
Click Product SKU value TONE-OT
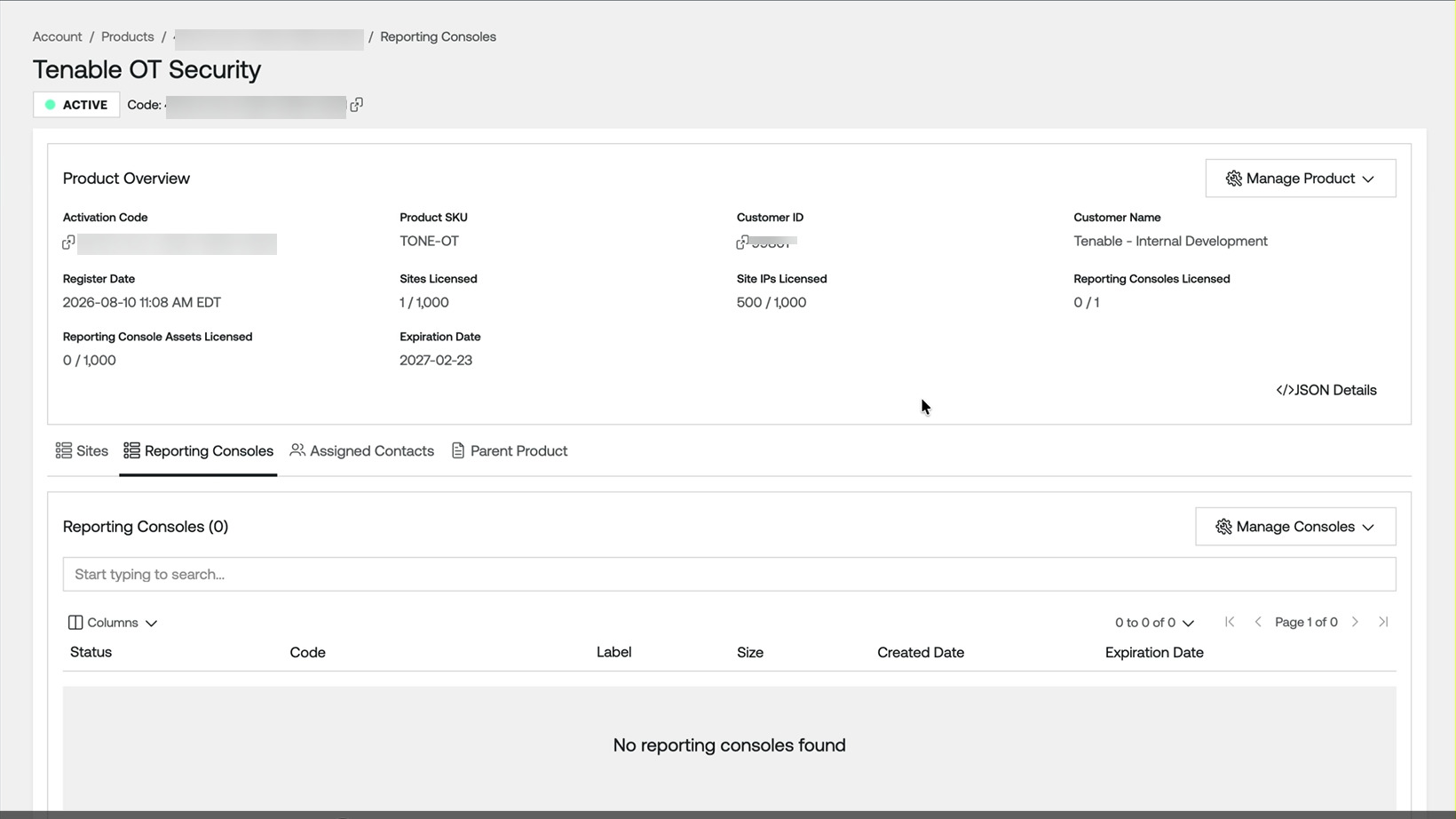point(430,241)
